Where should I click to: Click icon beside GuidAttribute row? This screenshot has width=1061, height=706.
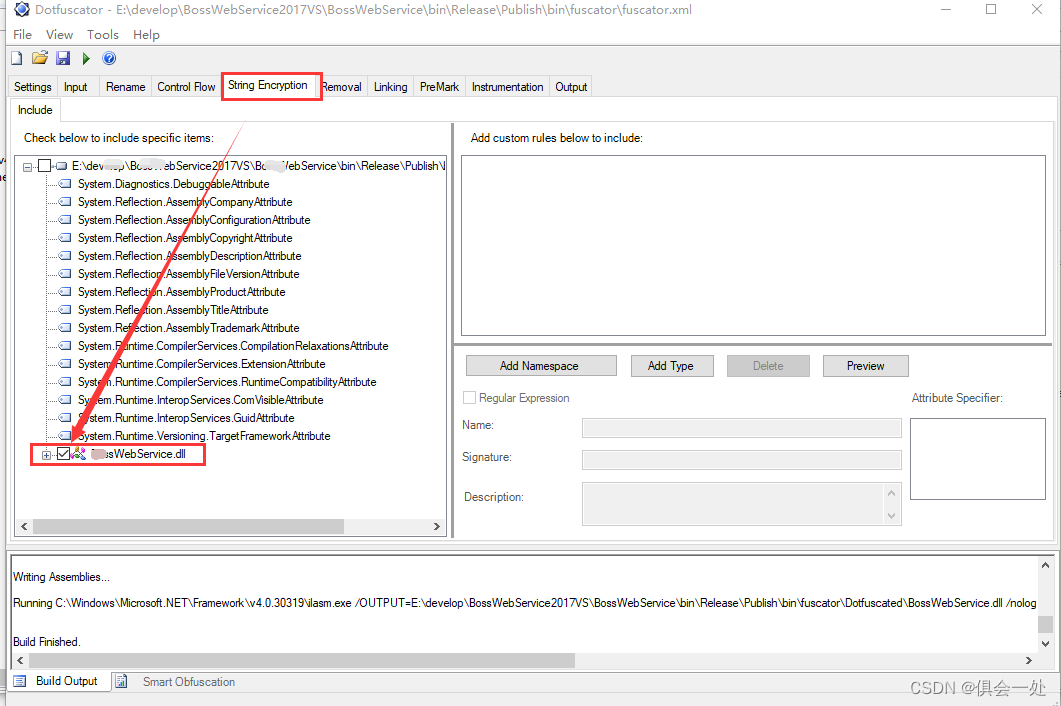[65, 418]
